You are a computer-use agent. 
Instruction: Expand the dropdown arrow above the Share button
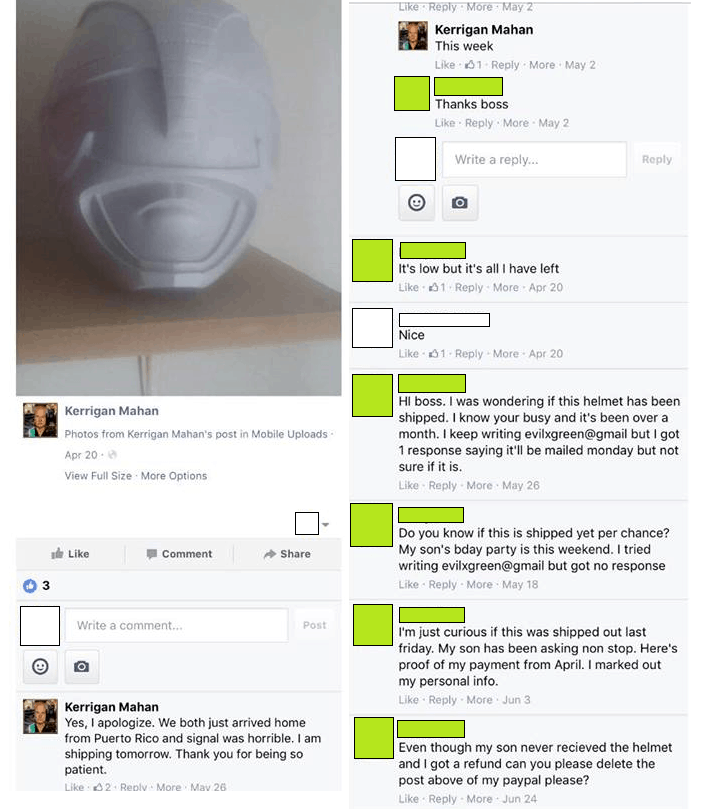pyautogui.click(x=325, y=524)
